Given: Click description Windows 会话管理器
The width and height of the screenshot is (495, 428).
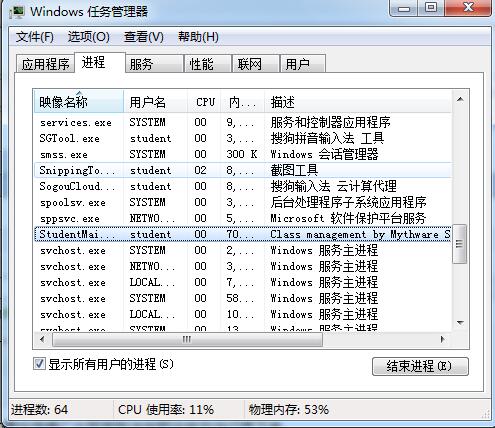Looking at the screenshot, I should tap(324, 154).
